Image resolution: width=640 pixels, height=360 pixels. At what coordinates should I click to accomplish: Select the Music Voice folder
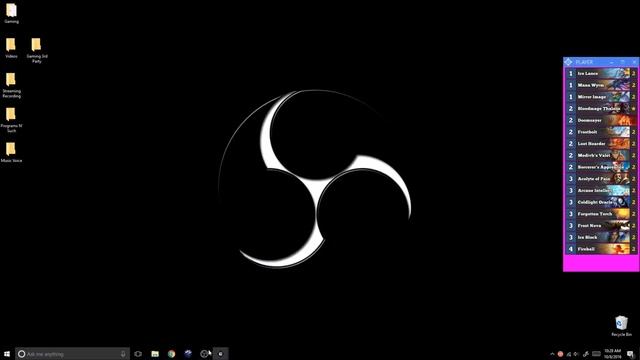[11, 152]
